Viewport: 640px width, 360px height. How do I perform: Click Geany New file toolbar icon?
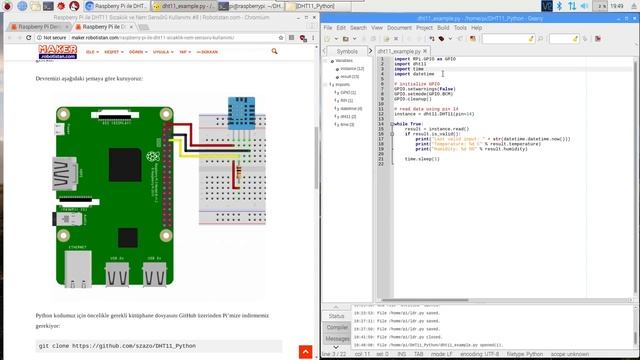(x=327, y=39)
